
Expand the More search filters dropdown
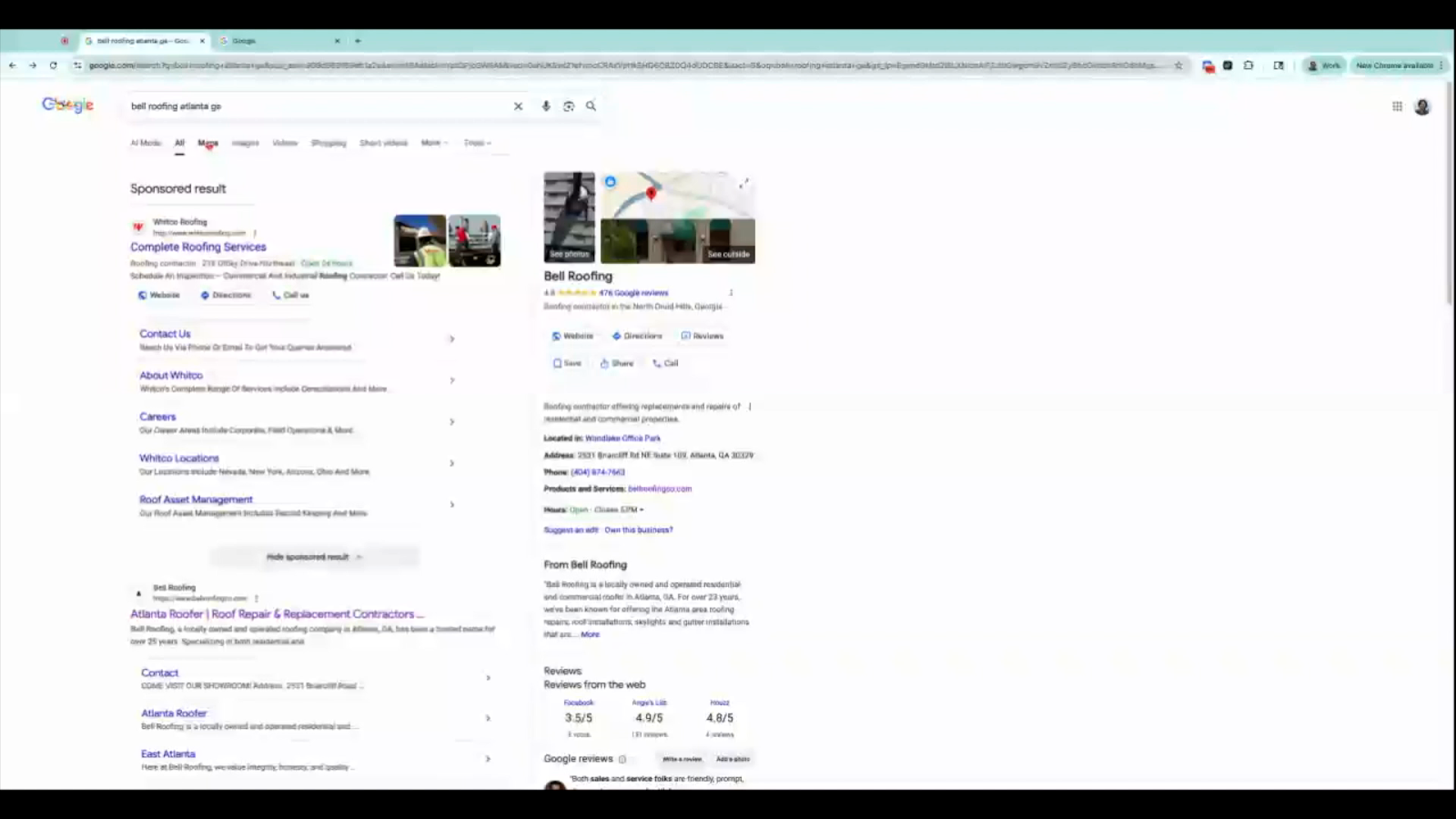(x=434, y=143)
